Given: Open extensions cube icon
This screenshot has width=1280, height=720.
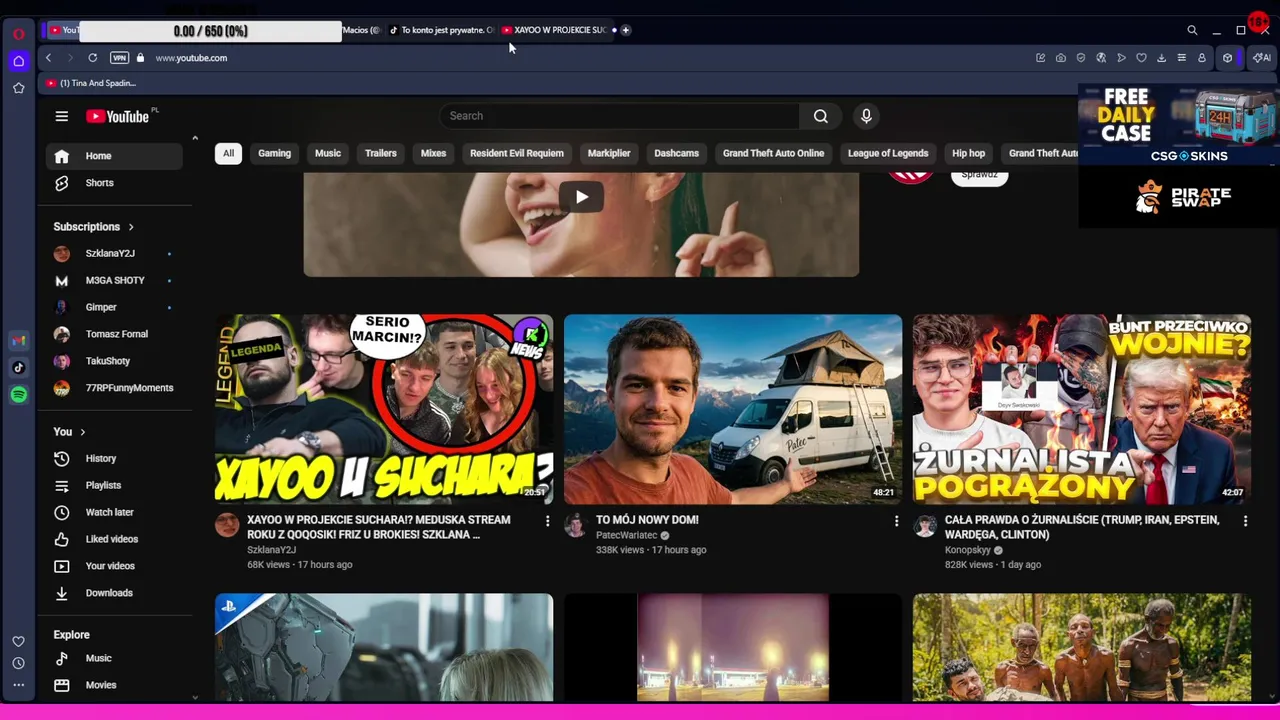Looking at the screenshot, I should pos(1227,58).
